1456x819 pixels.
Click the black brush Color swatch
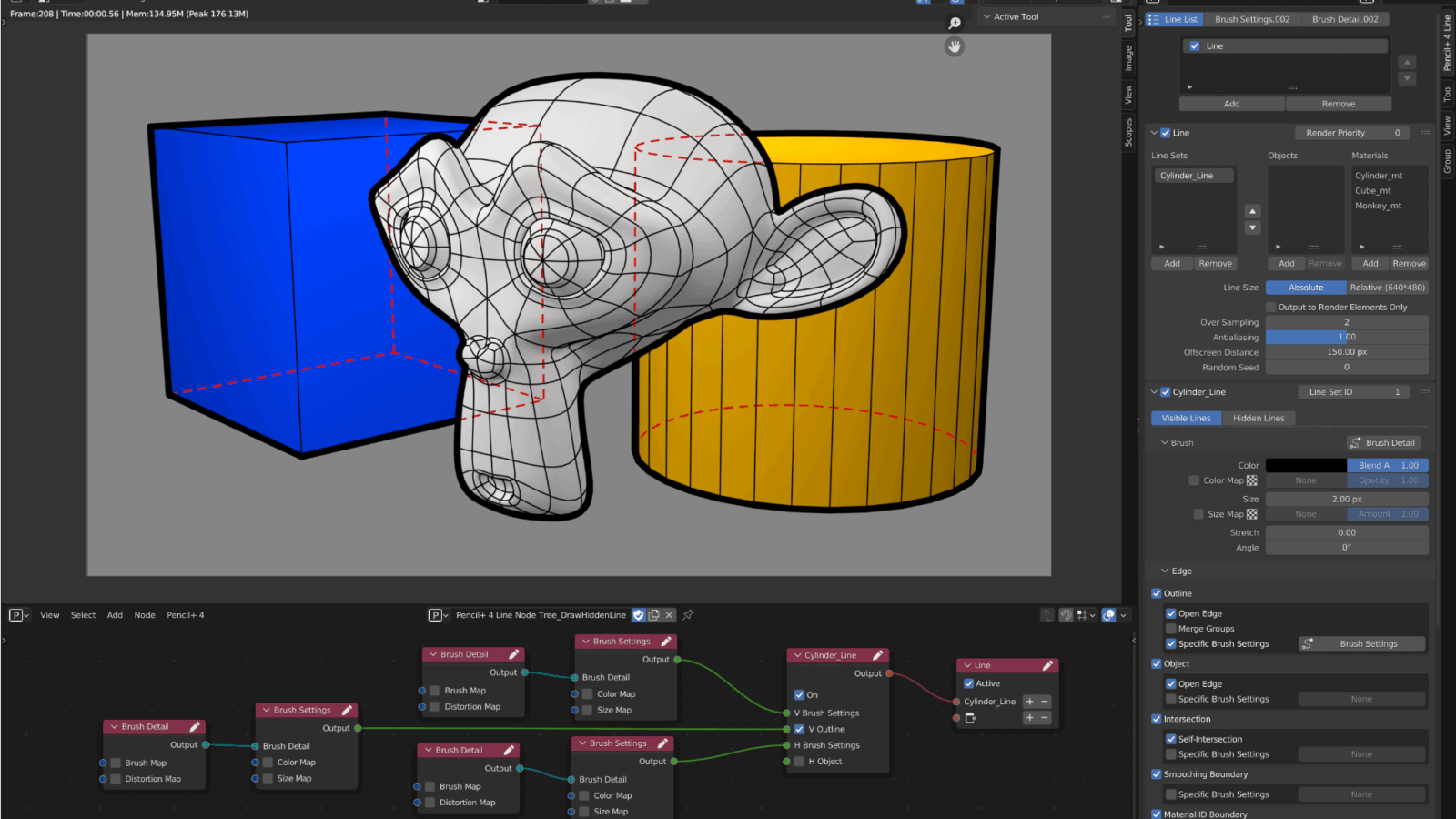pyautogui.click(x=1305, y=466)
